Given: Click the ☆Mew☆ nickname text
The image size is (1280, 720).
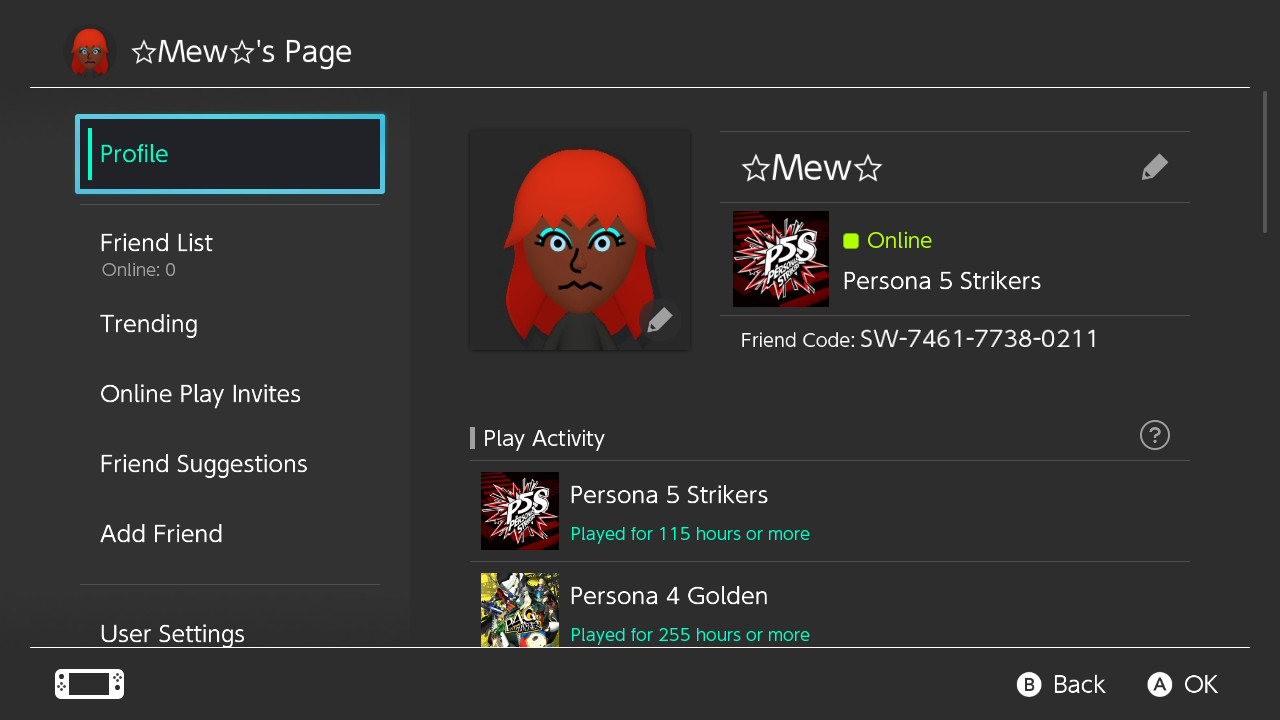Looking at the screenshot, I should (811, 167).
